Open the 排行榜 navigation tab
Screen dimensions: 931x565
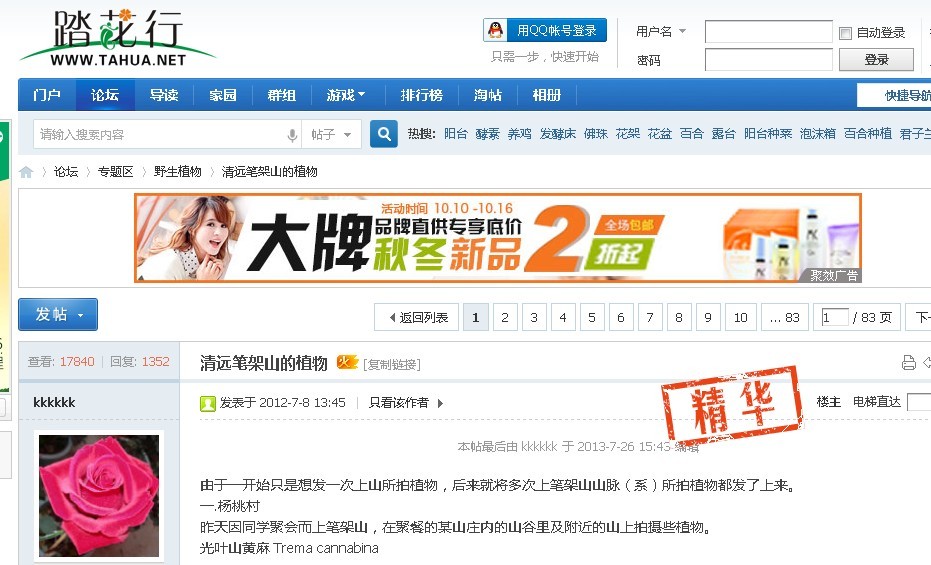421,96
